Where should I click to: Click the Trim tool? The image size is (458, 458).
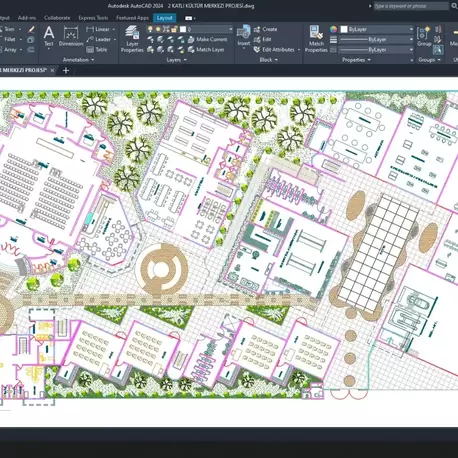[x=9, y=29]
